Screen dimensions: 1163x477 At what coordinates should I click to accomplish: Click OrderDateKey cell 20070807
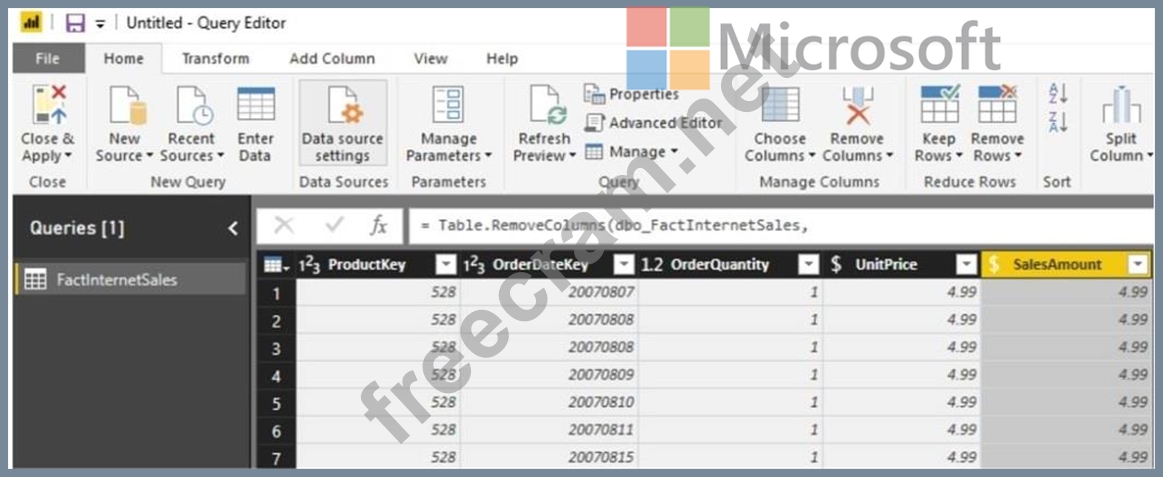tap(549, 292)
